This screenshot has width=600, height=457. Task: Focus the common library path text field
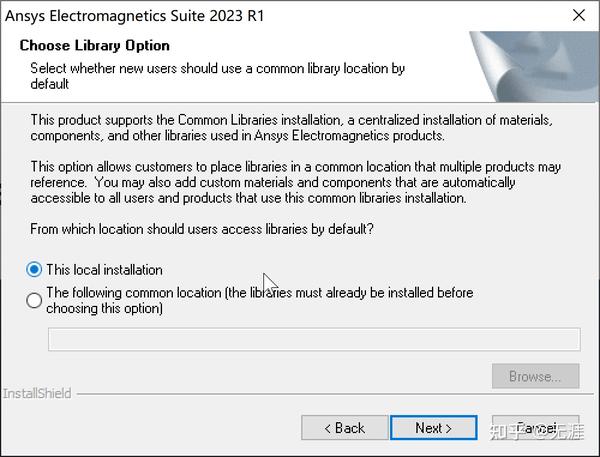pyautogui.click(x=314, y=339)
